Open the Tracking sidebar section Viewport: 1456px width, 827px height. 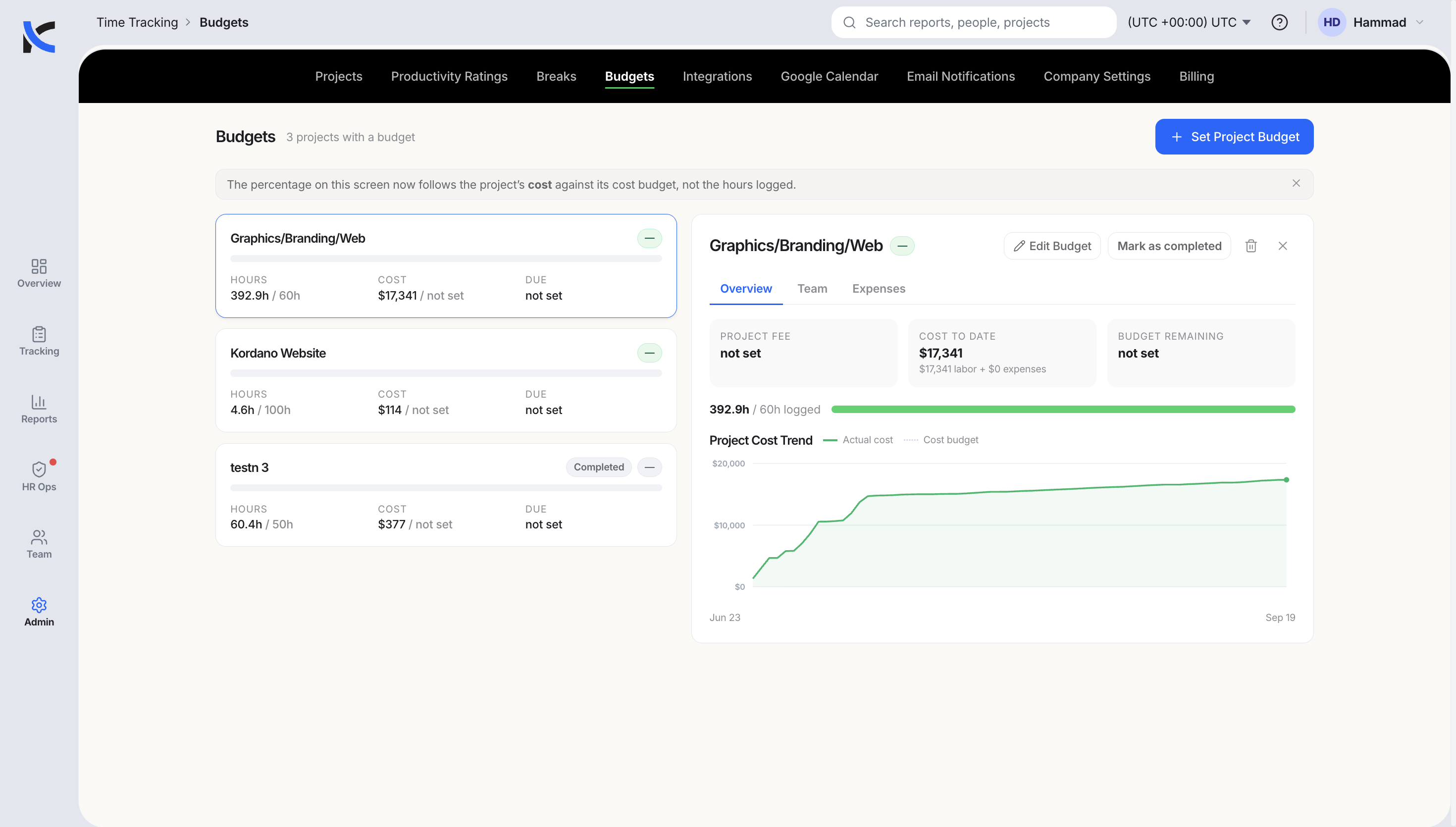tap(39, 341)
